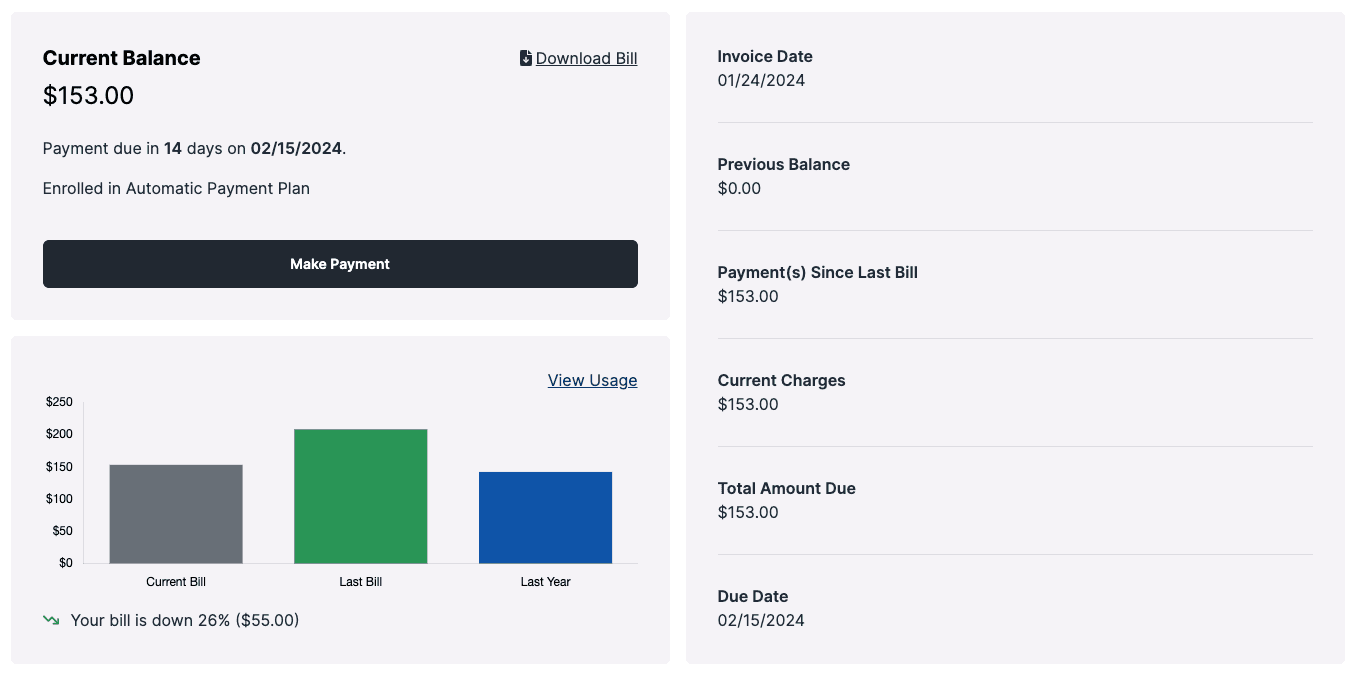Click the $0 y-axis label

(x=66, y=563)
